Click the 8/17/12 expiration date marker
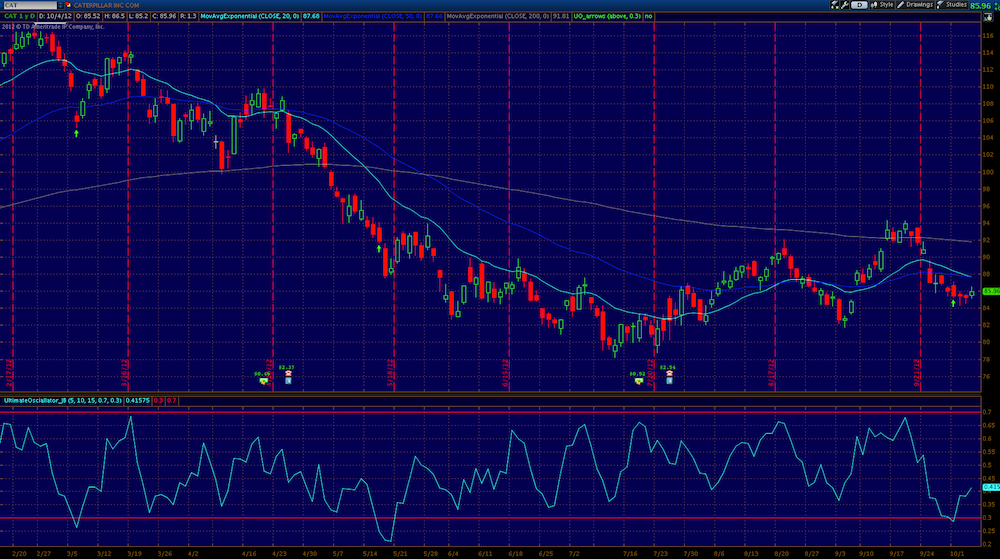The image size is (1000, 559). (772, 374)
